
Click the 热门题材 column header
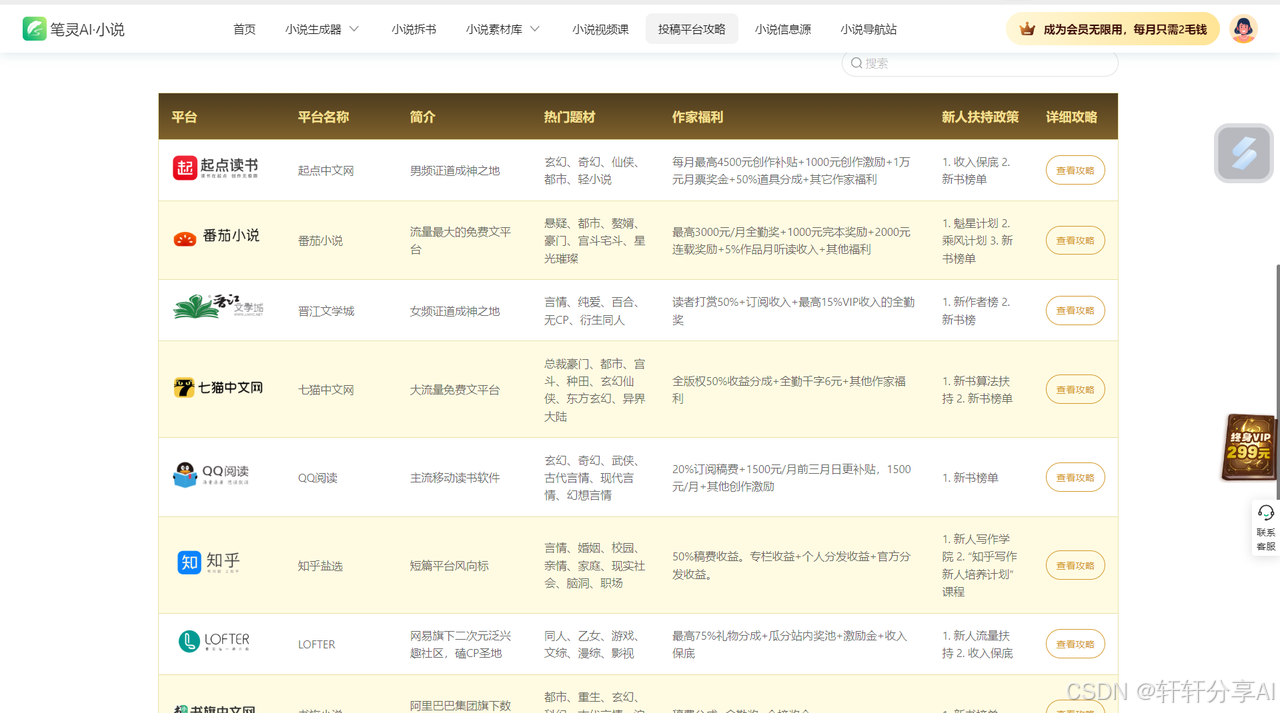click(x=569, y=117)
